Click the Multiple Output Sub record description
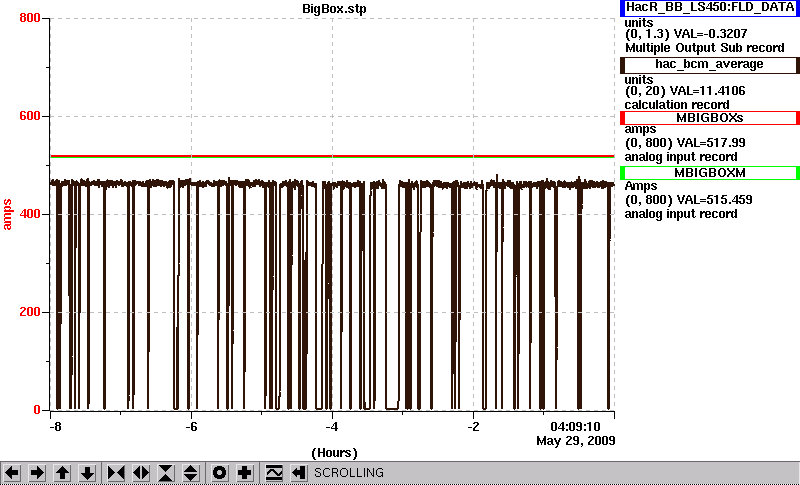Image resolution: width=800 pixels, height=485 pixels. (705, 48)
